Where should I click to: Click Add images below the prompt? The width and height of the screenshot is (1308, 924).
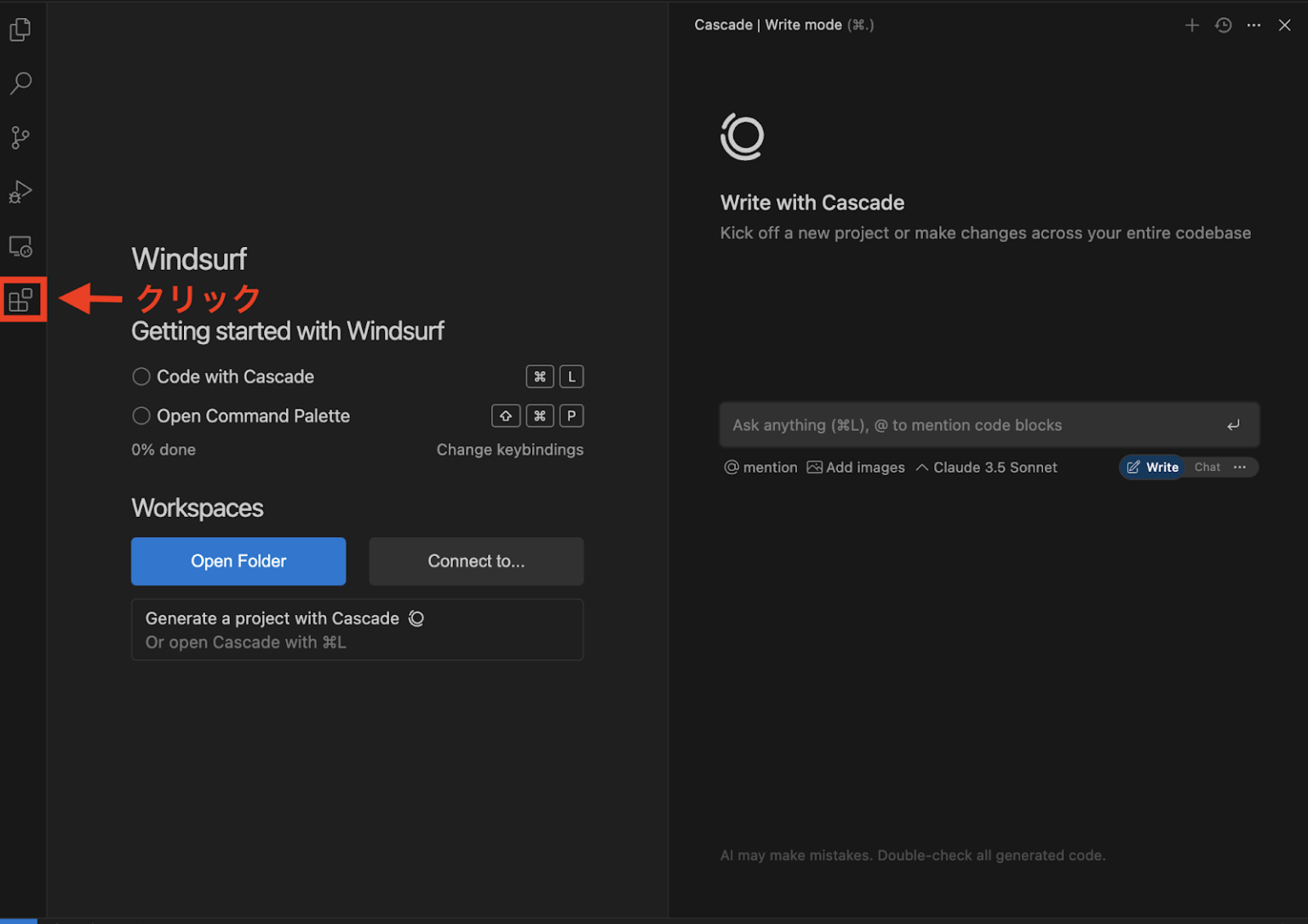(x=856, y=468)
